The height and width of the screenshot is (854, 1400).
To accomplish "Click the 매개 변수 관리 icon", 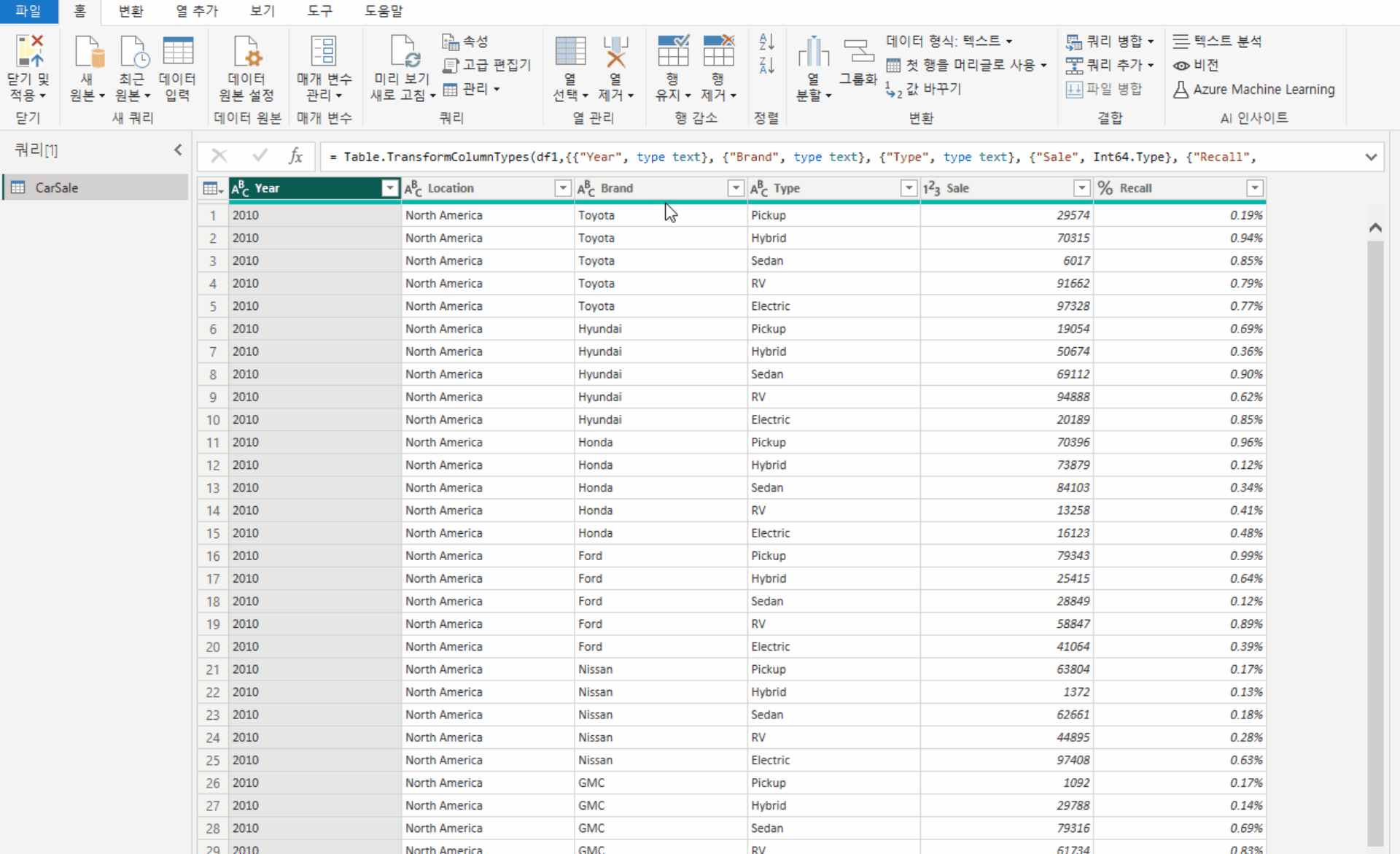I will coord(324,51).
